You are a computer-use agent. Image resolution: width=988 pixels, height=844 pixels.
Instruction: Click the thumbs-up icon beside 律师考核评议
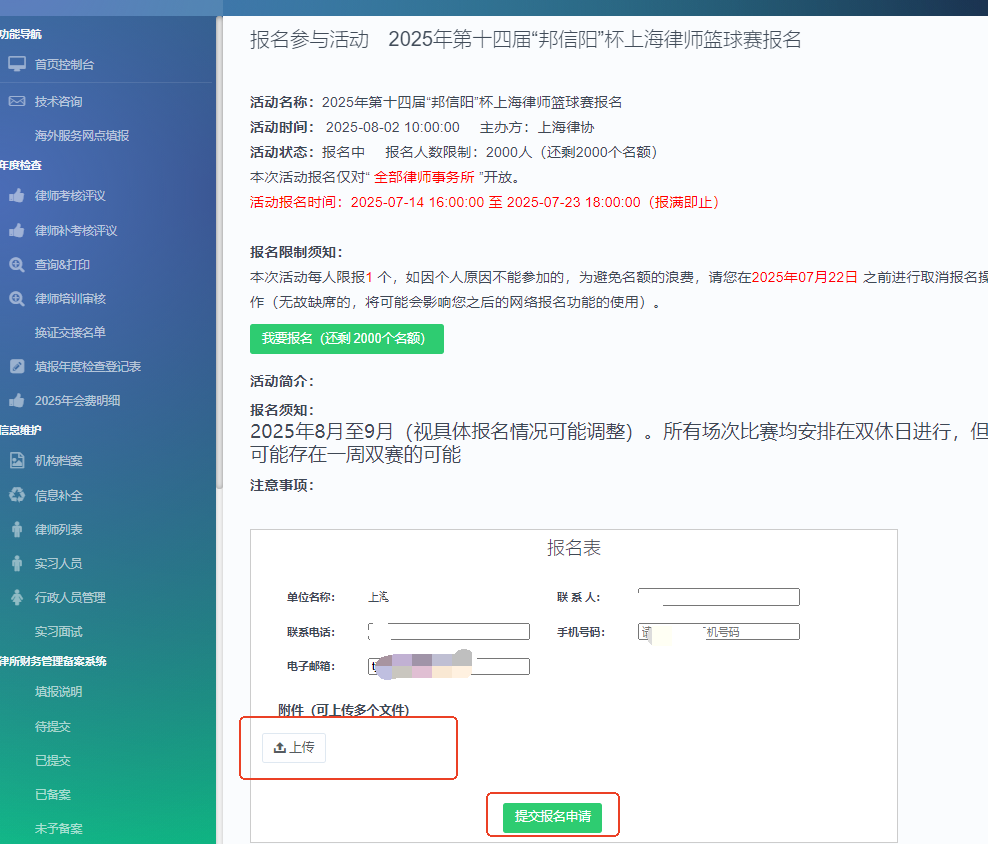point(17,196)
